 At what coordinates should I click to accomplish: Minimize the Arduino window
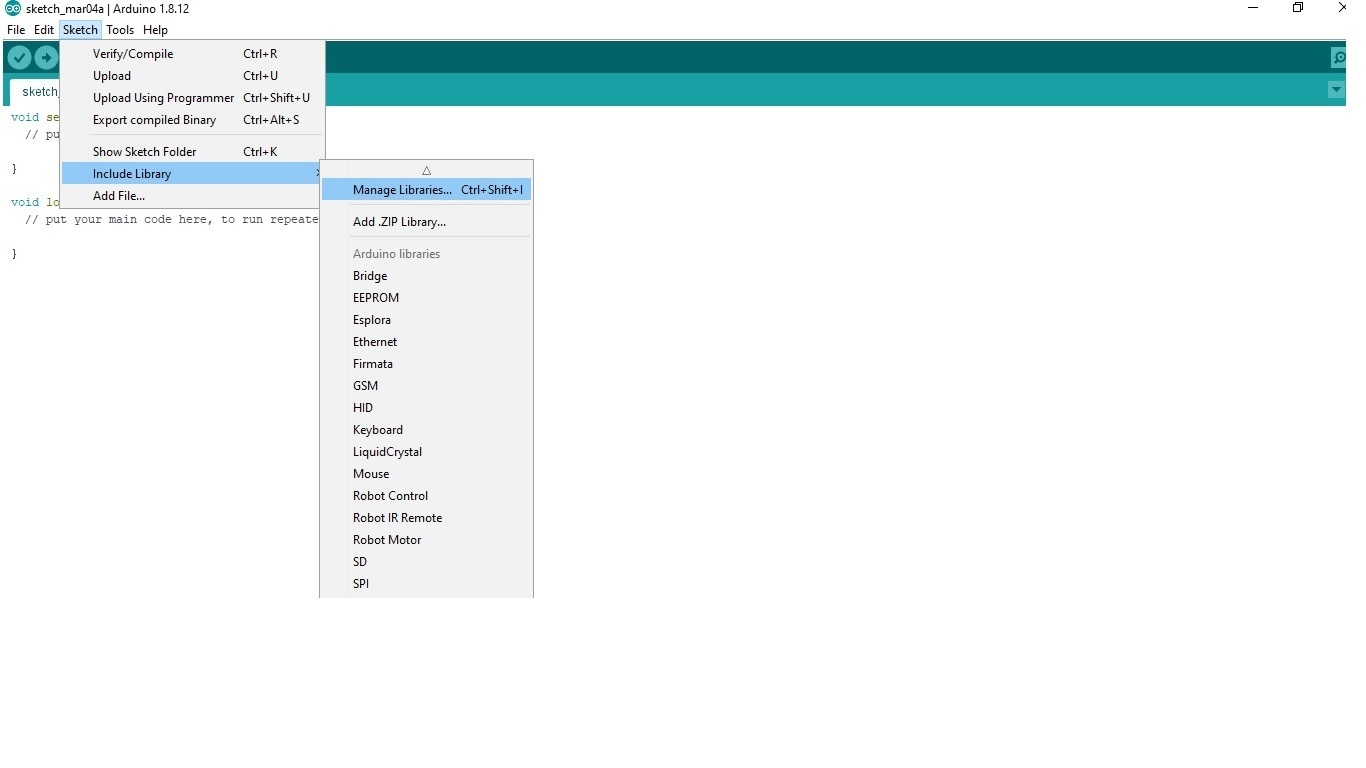click(1254, 8)
